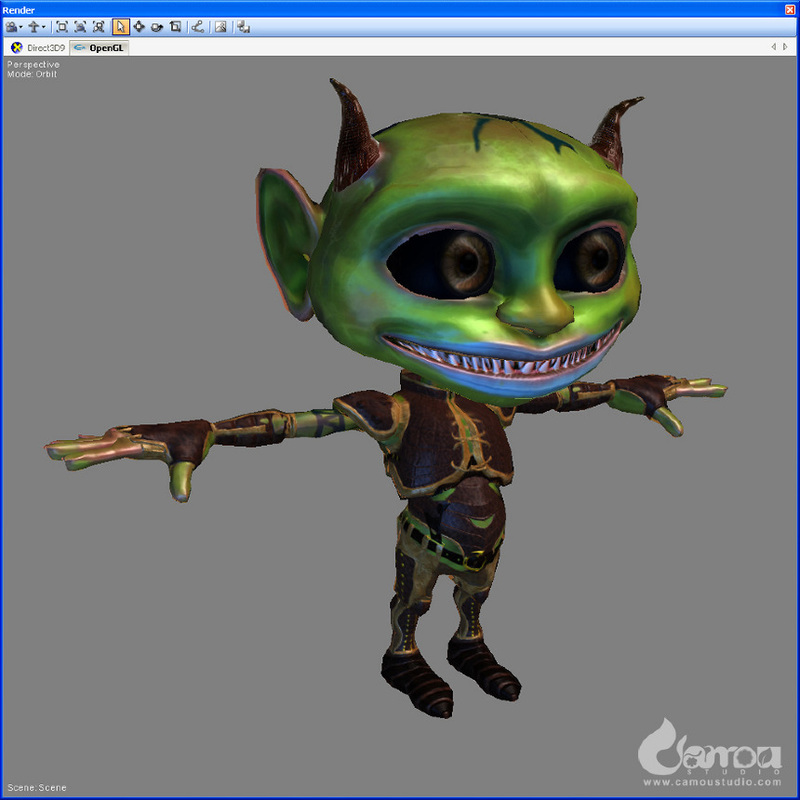Close the Render window
This screenshot has height=800, width=800.
point(790,9)
